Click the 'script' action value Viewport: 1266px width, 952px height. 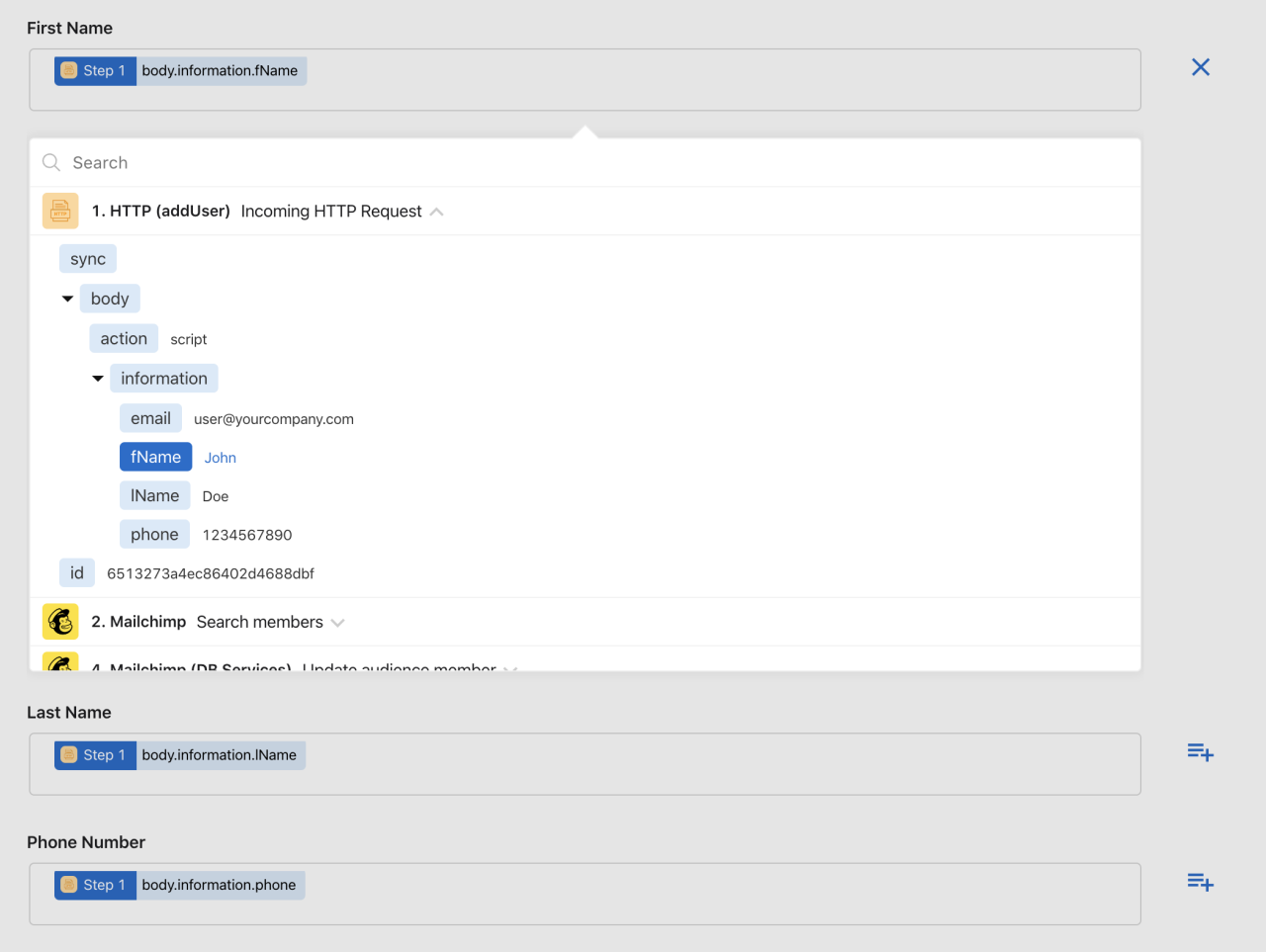coord(189,339)
